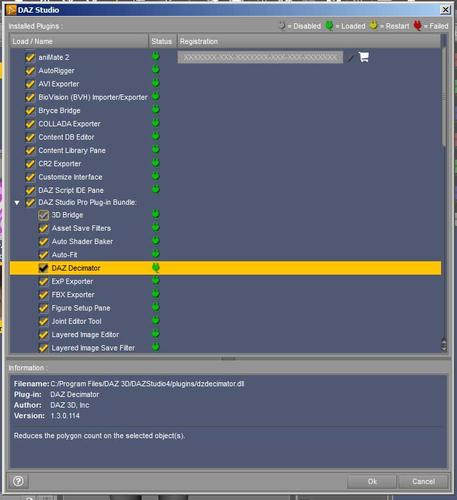The image size is (457, 500).
Task: Click the status plug icon for Joint Editor Tool
Action: click(x=156, y=321)
